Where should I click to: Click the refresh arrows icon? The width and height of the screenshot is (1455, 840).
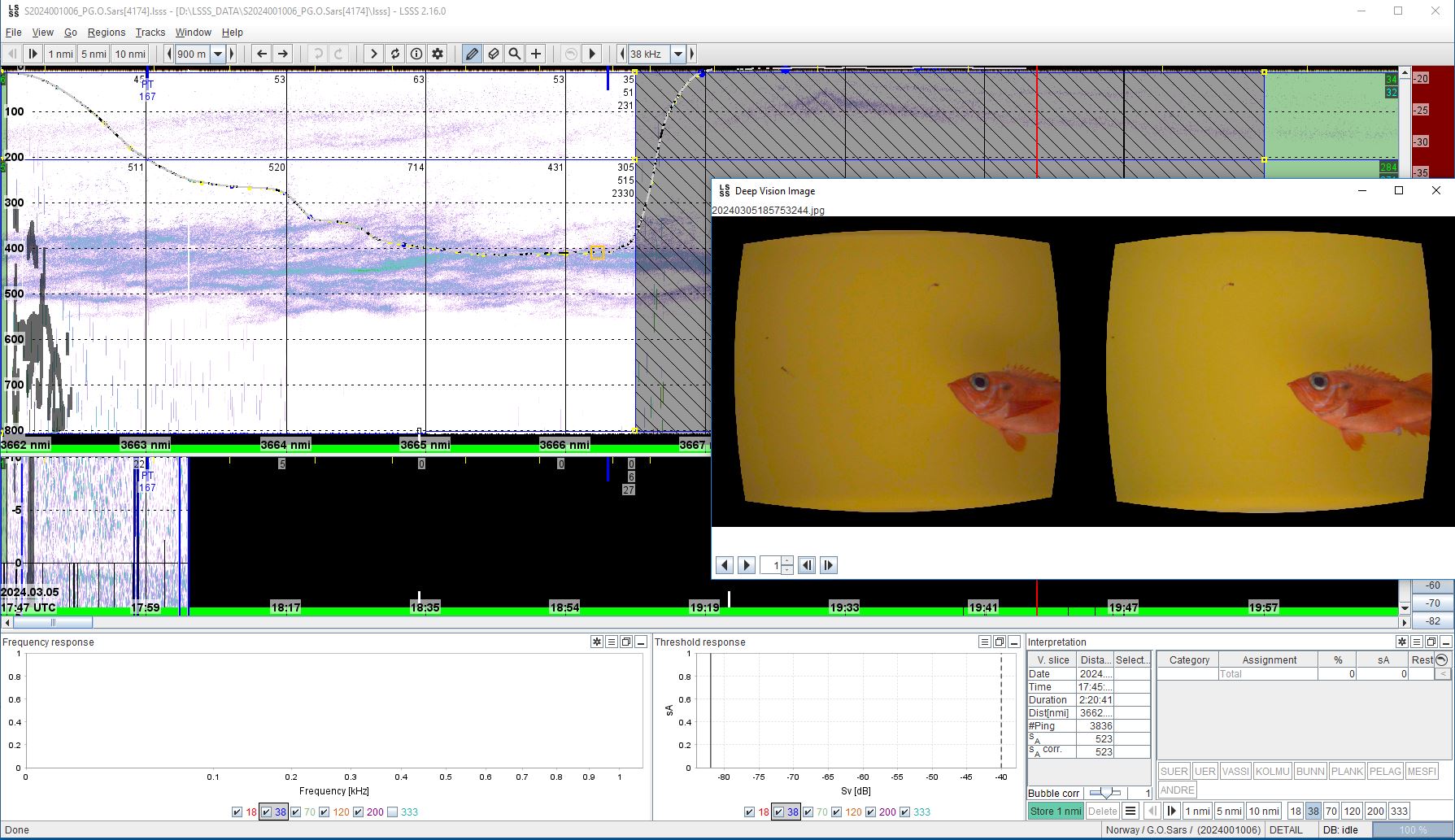click(x=395, y=54)
